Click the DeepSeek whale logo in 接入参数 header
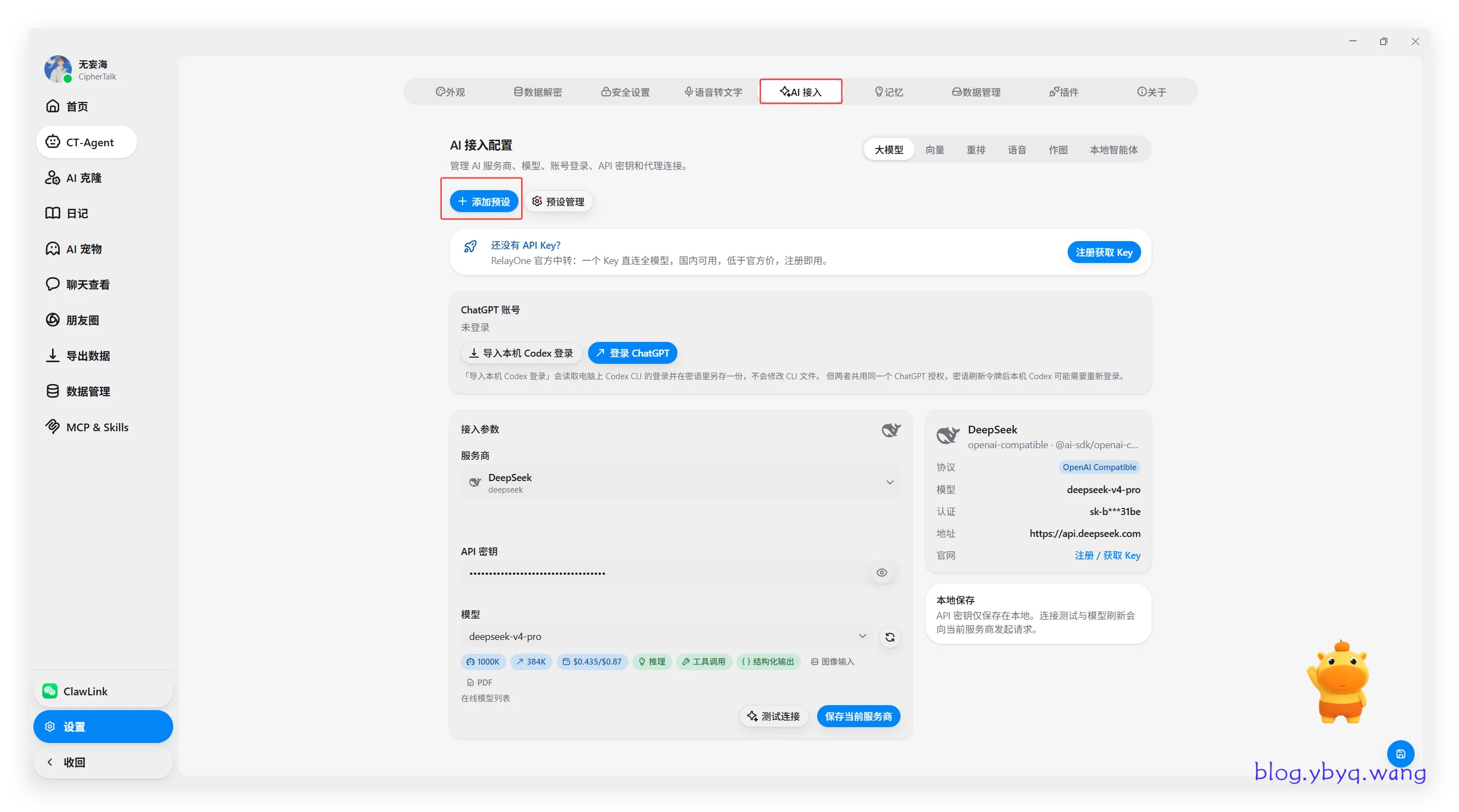 click(x=891, y=430)
